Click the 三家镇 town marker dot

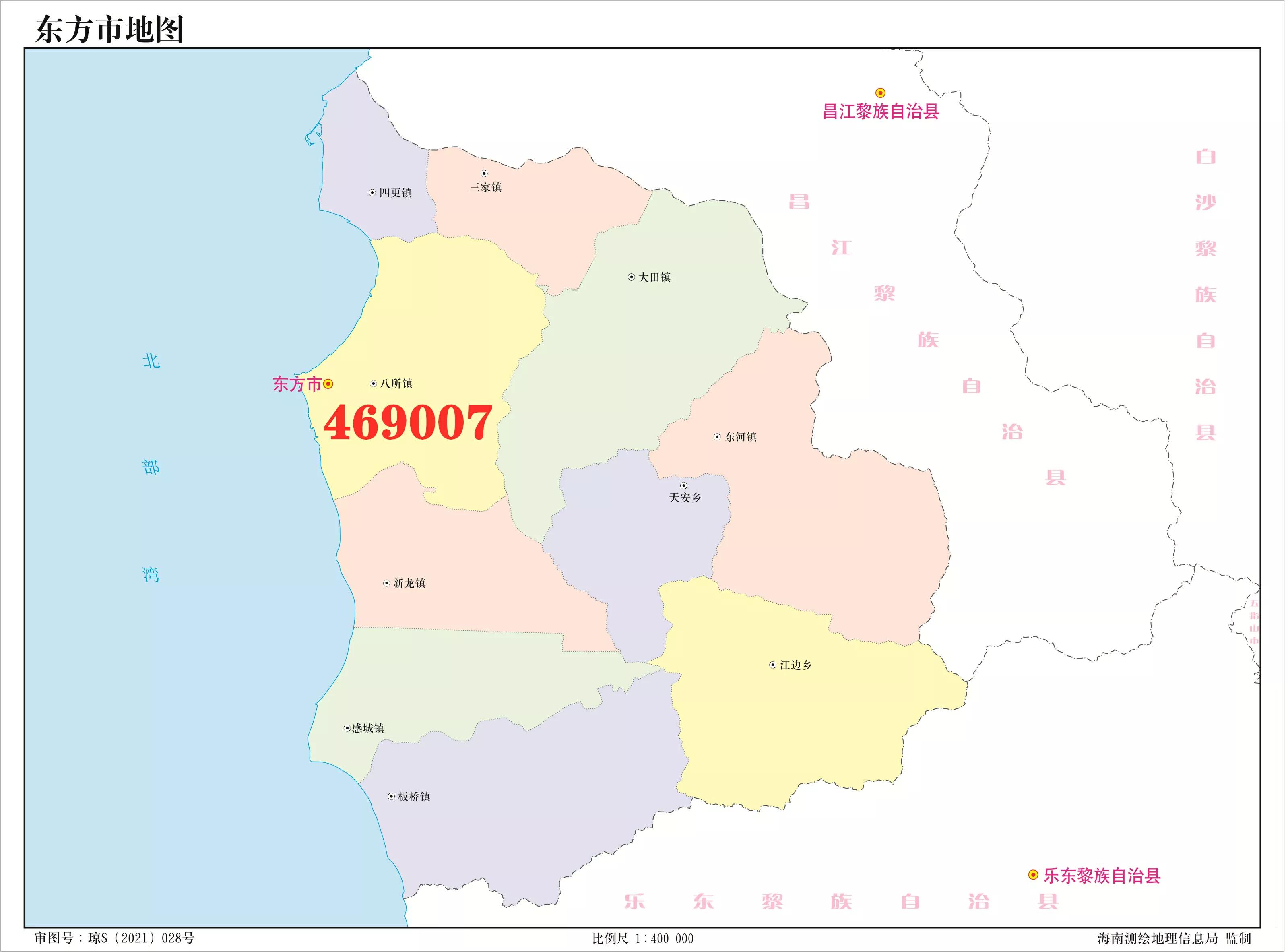485,174
